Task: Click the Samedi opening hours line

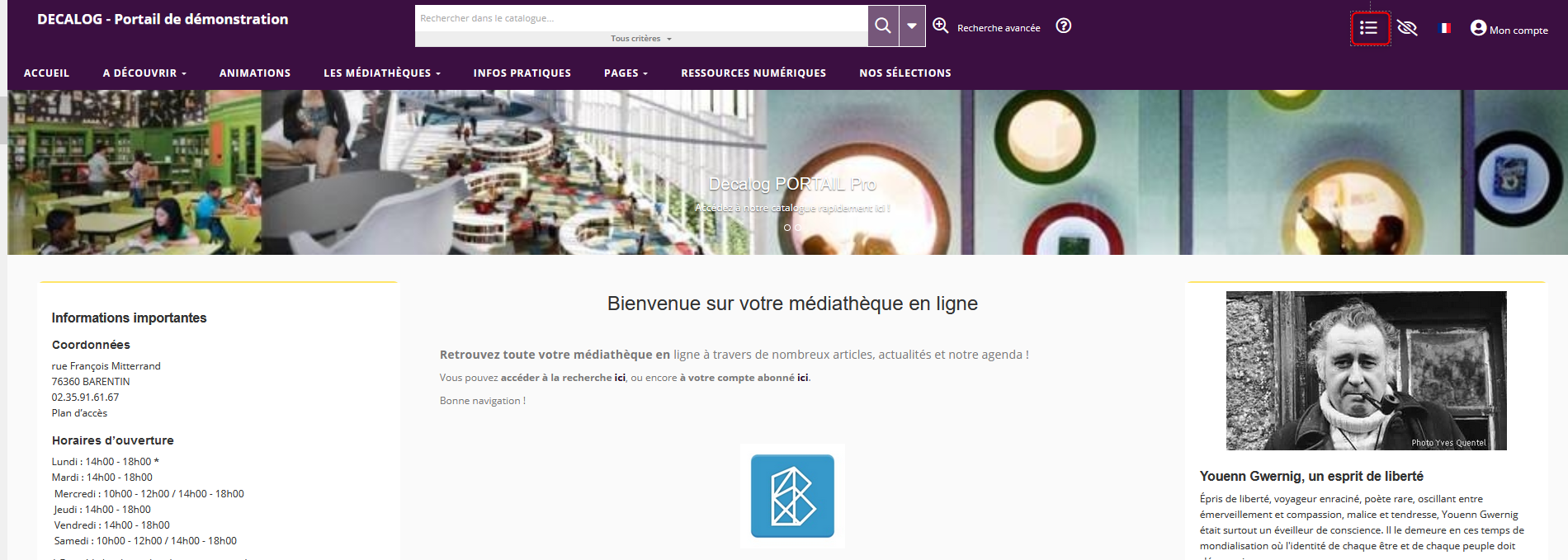Action: click(x=145, y=541)
